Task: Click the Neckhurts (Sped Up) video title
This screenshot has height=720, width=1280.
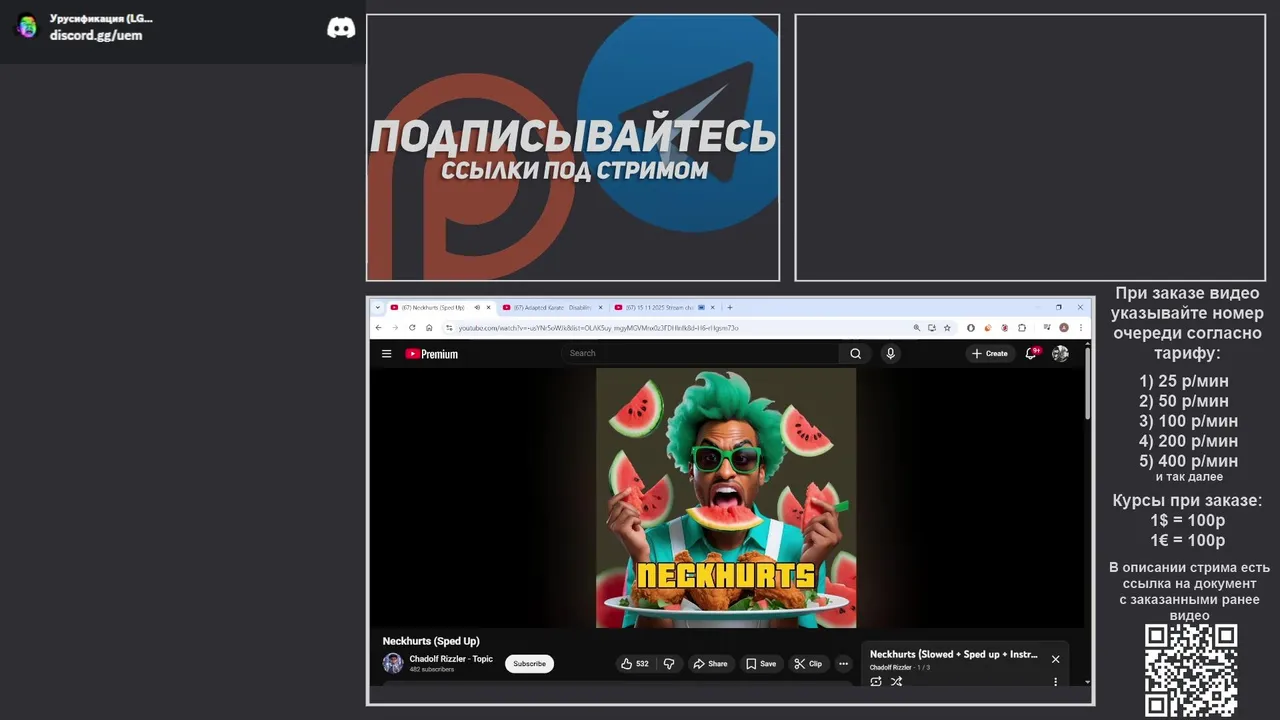Action: point(431,641)
